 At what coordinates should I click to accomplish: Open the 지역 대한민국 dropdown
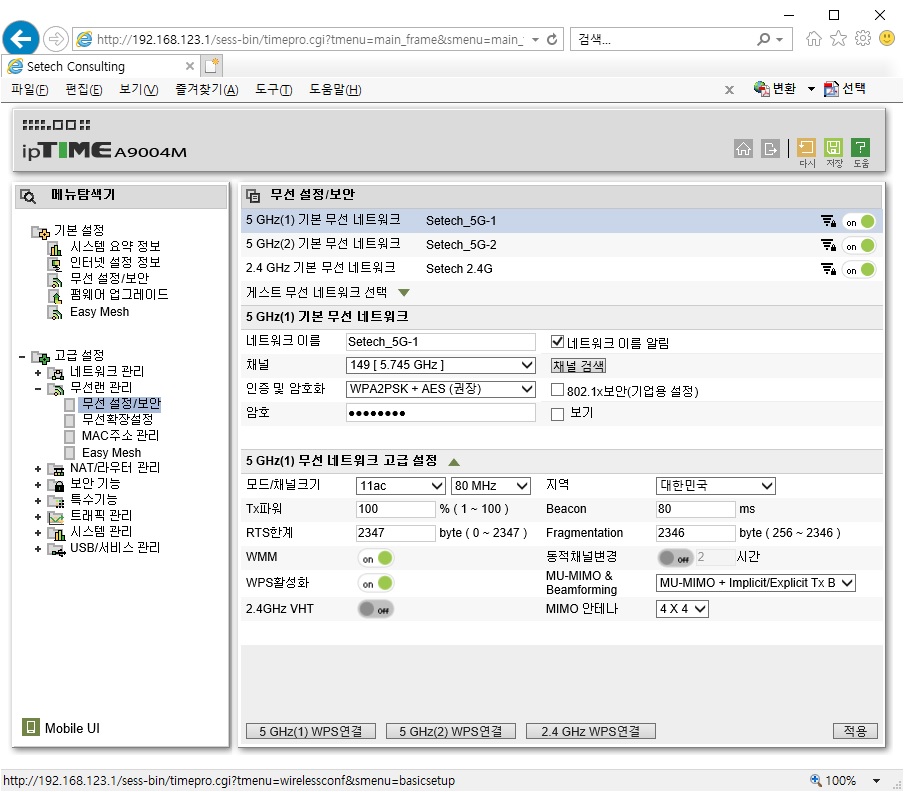(x=715, y=486)
